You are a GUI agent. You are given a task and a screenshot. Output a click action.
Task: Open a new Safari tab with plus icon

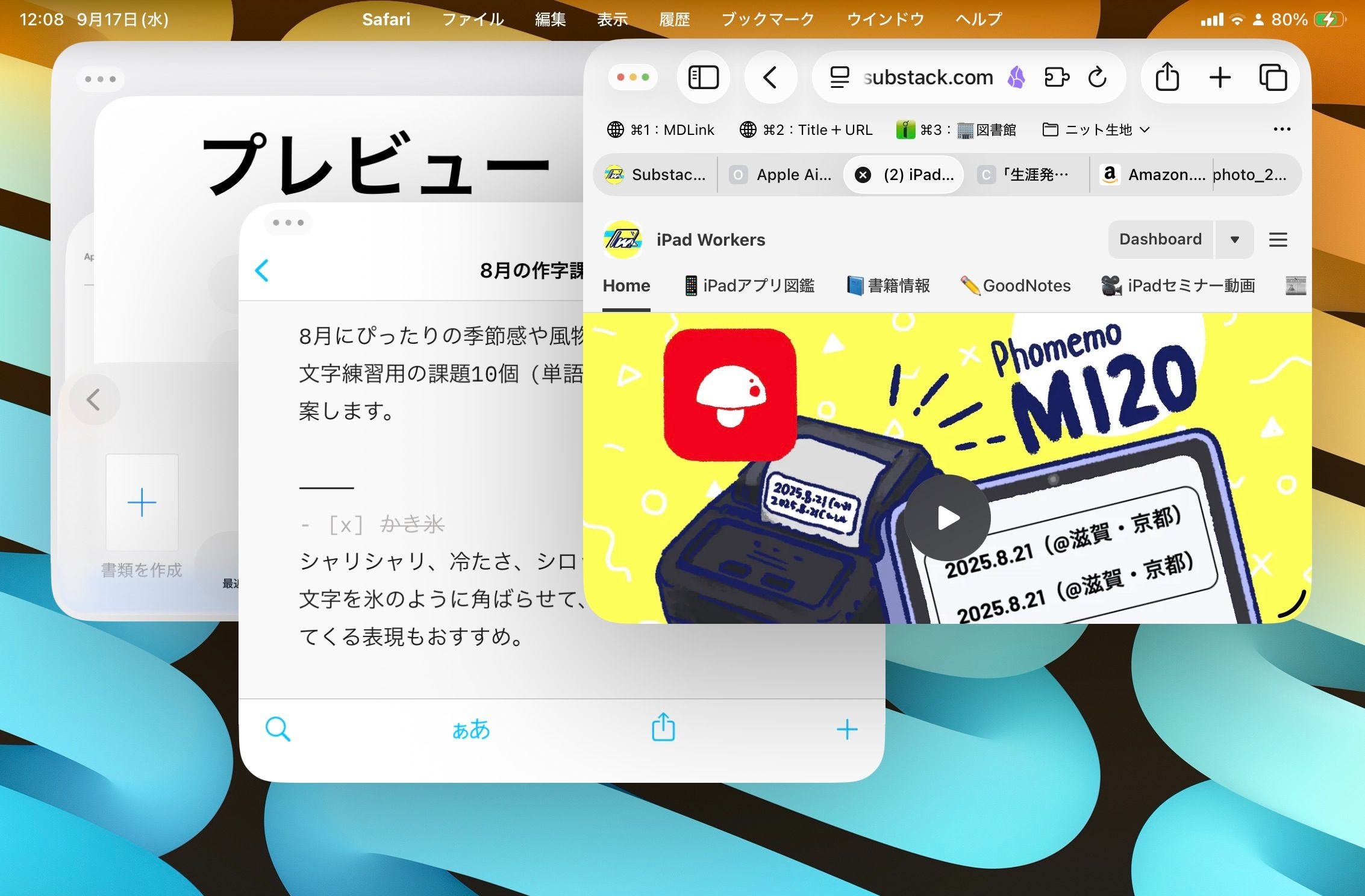[1220, 78]
